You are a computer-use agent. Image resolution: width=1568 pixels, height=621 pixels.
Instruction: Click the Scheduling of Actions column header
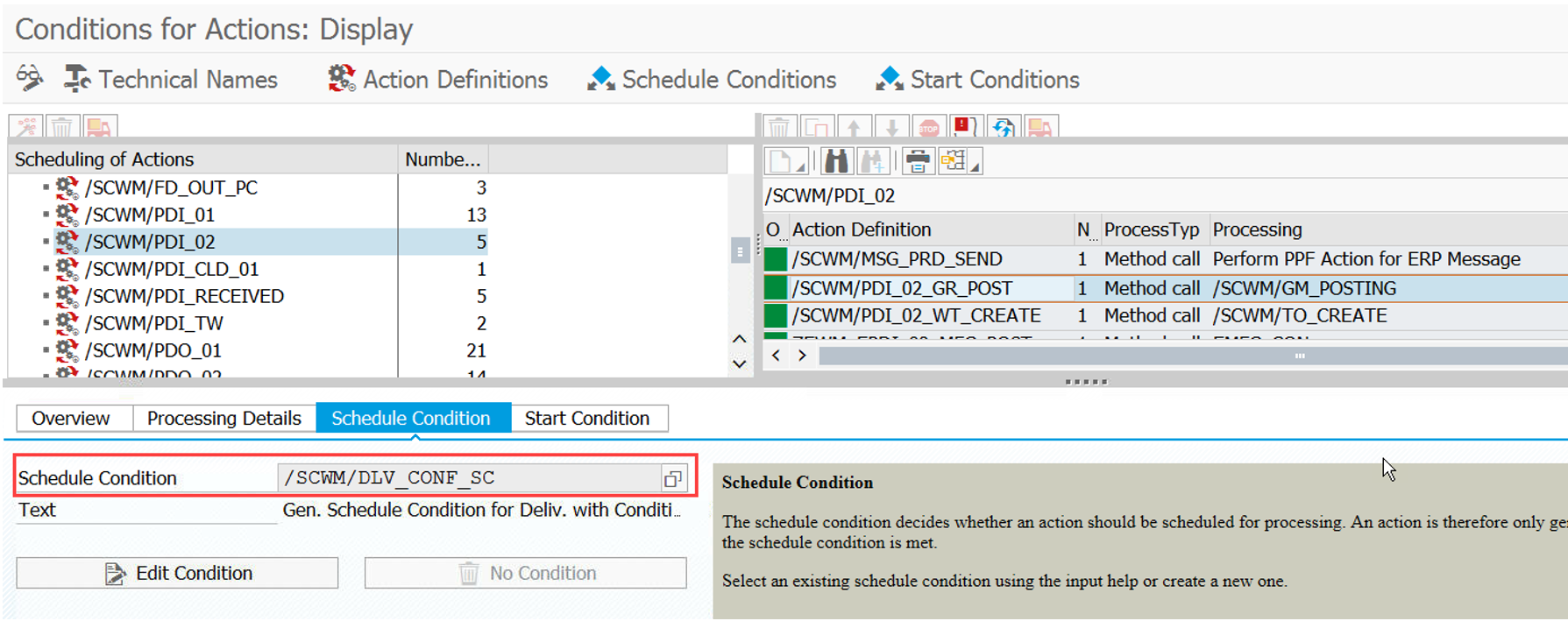click(202, 159)
